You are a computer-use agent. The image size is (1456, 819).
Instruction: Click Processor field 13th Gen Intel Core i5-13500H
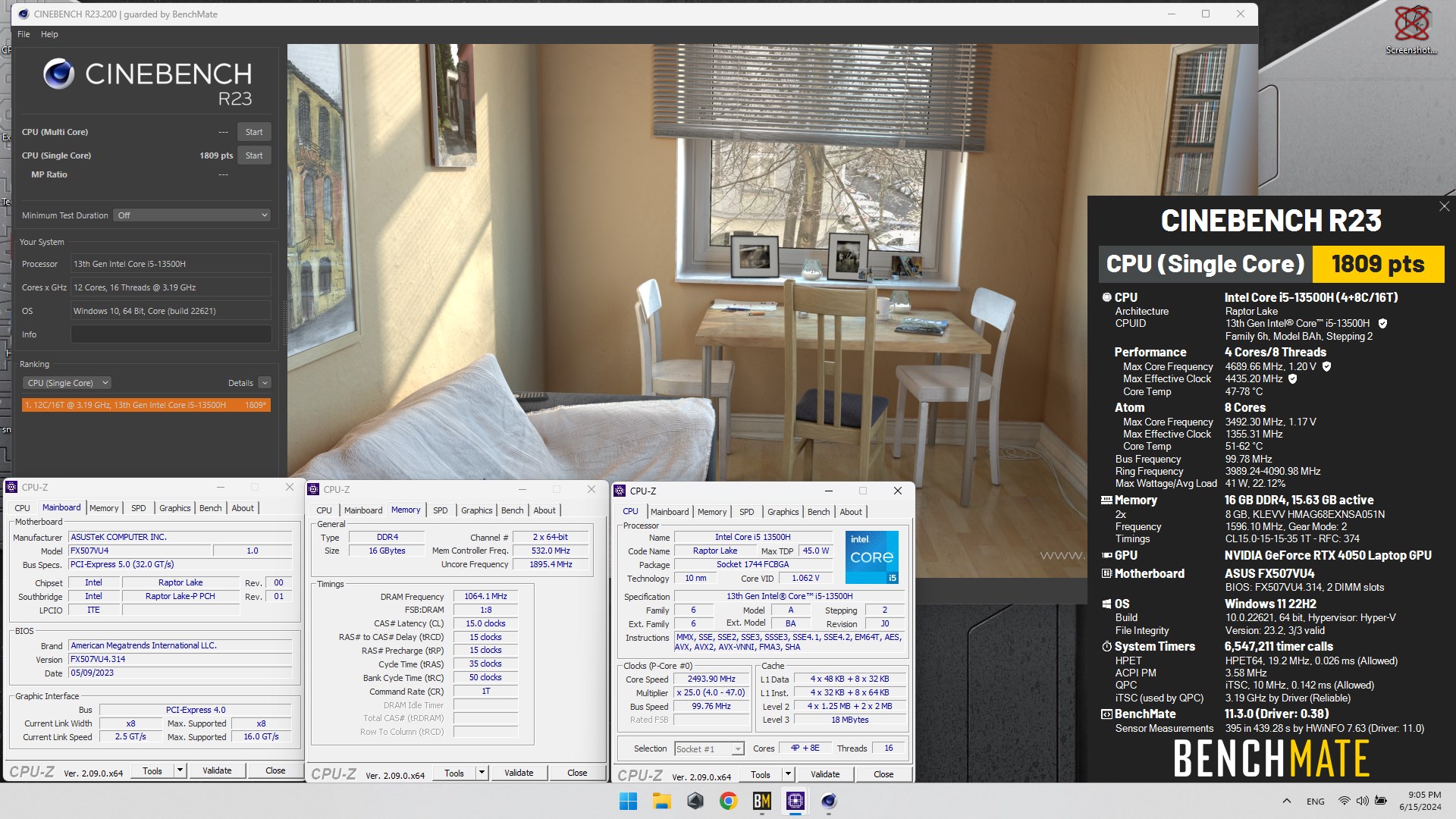click(x=171, y=264)
